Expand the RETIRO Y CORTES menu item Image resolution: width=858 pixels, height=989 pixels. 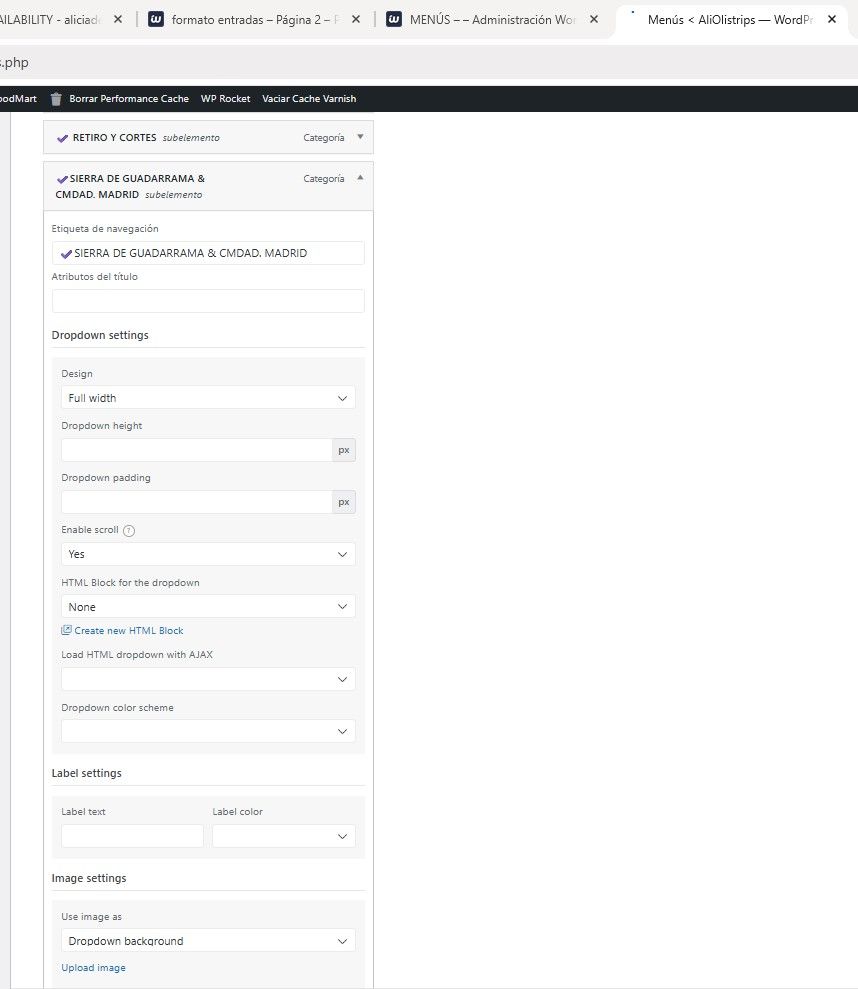pyautogui.click(x=360, y=137)
